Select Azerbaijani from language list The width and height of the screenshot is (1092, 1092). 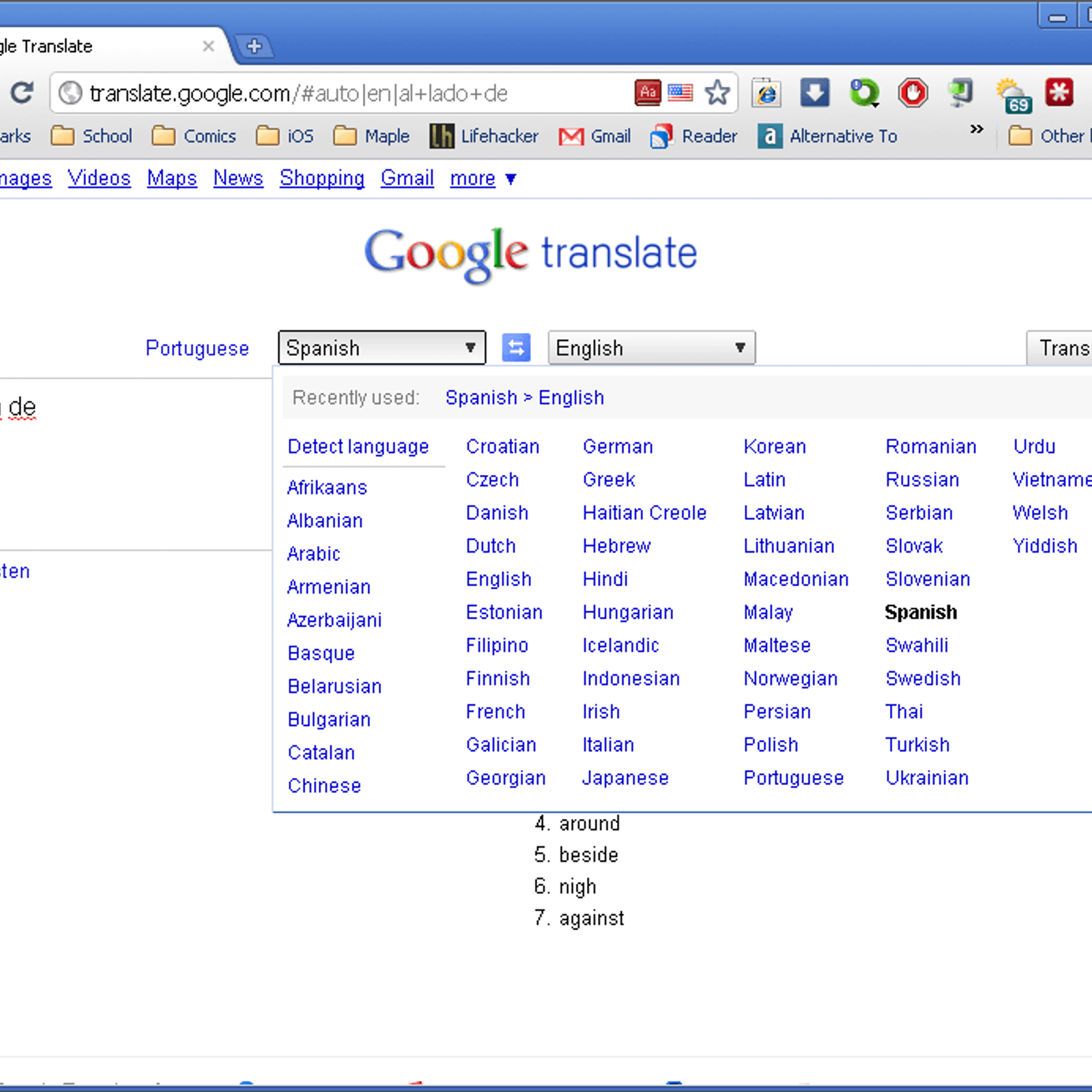tap(334, 620)
